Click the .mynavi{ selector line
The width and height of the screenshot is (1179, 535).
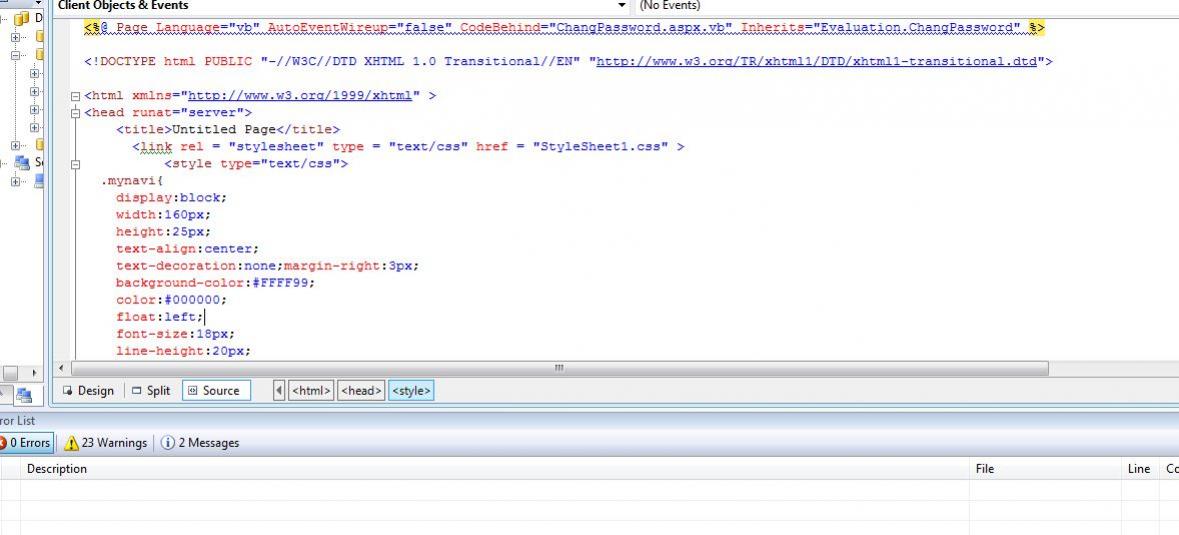coord(132,181)
